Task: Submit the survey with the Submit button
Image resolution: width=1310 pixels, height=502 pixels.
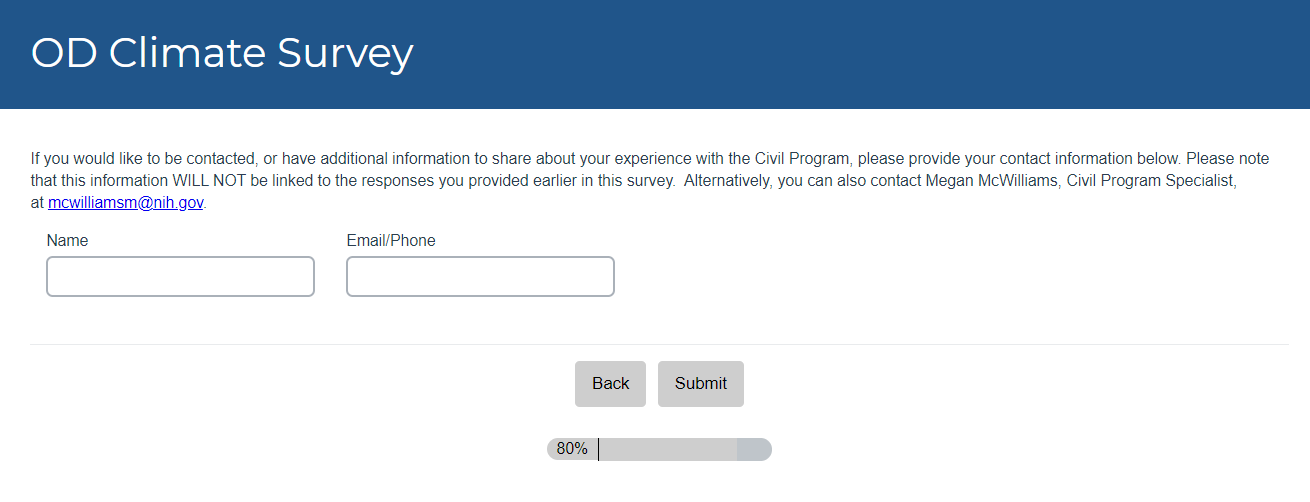Action: pos(700,384)
